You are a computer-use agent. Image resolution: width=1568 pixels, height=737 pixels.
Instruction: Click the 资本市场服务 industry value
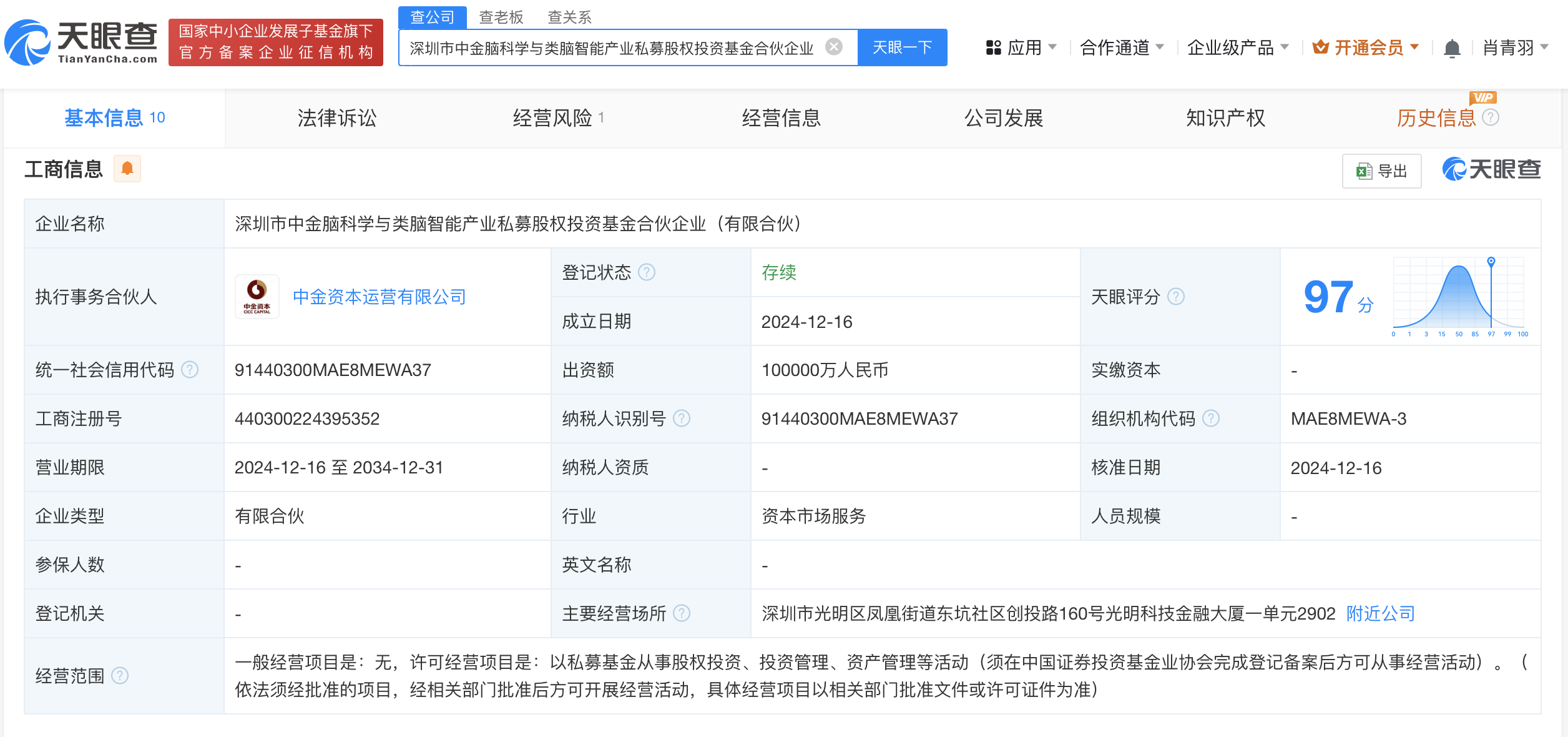coord(813,516)
